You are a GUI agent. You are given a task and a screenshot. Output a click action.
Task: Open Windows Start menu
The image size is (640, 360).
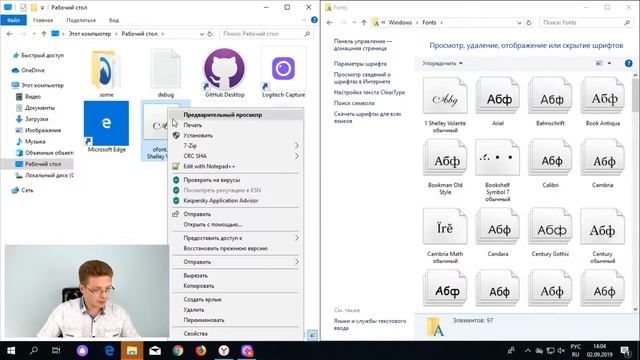click(11, 351)
